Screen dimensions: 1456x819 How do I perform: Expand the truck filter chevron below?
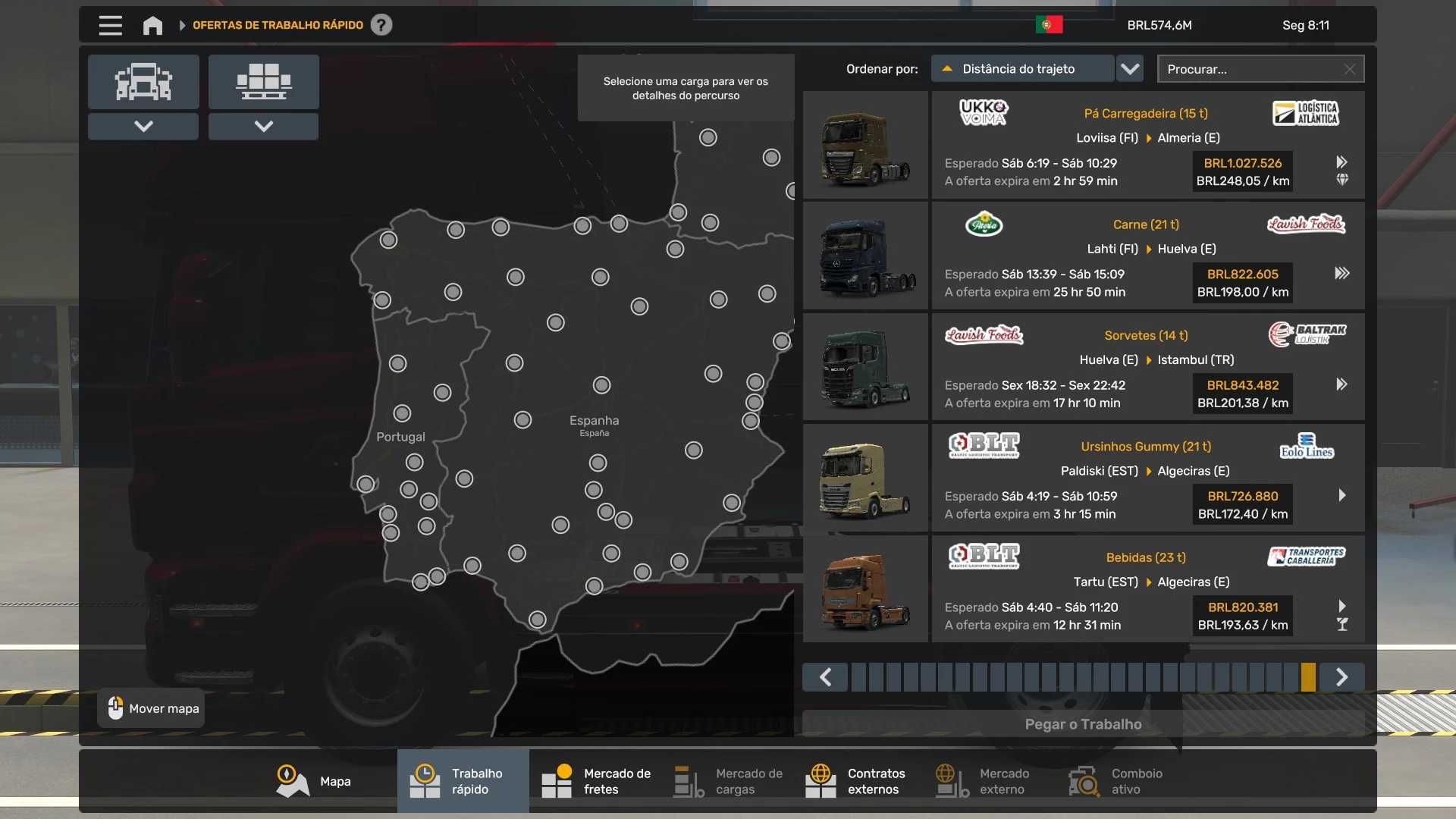(x=143, y=126)
